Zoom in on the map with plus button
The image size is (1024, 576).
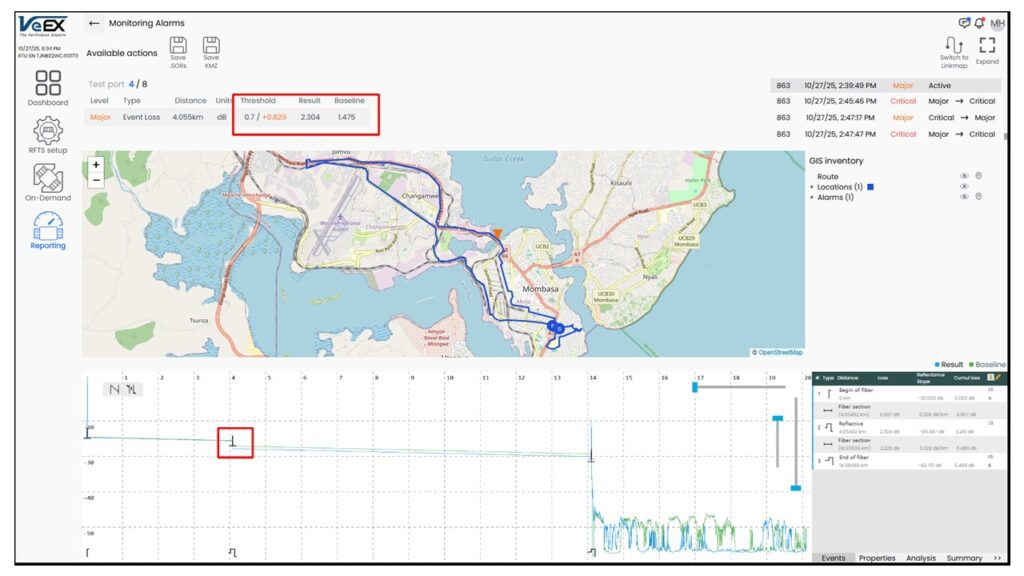point(96,164)
